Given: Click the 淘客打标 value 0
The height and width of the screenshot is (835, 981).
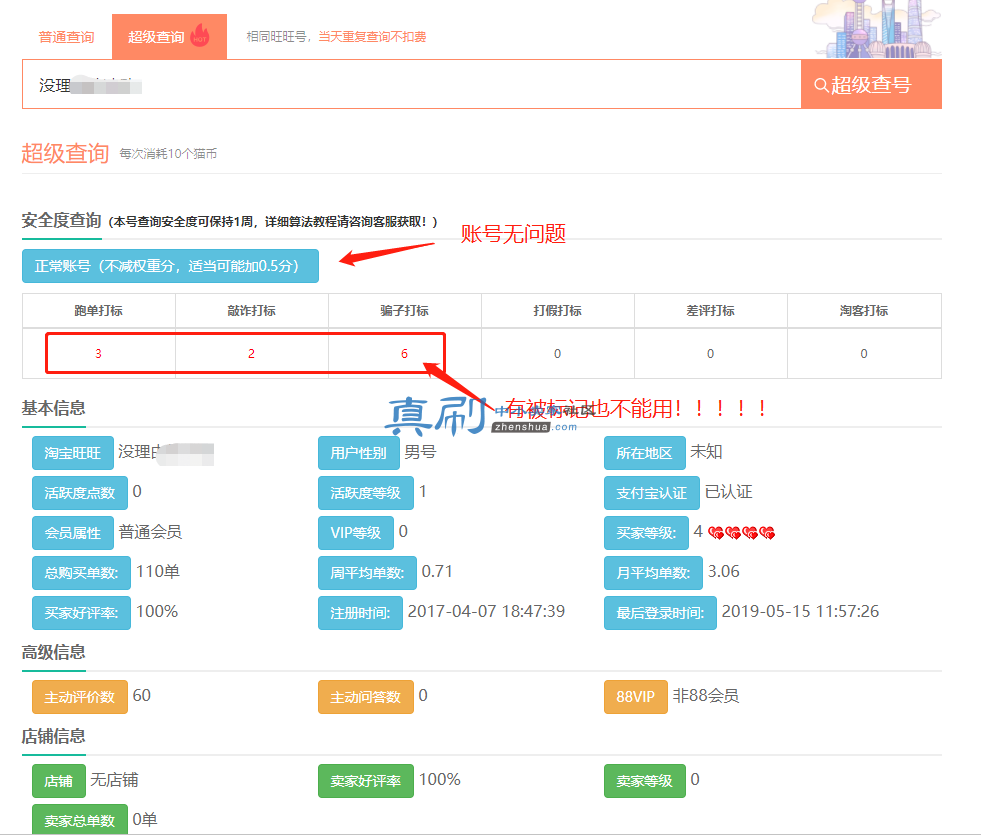Looking at the screenshot, I should (863, 354).
